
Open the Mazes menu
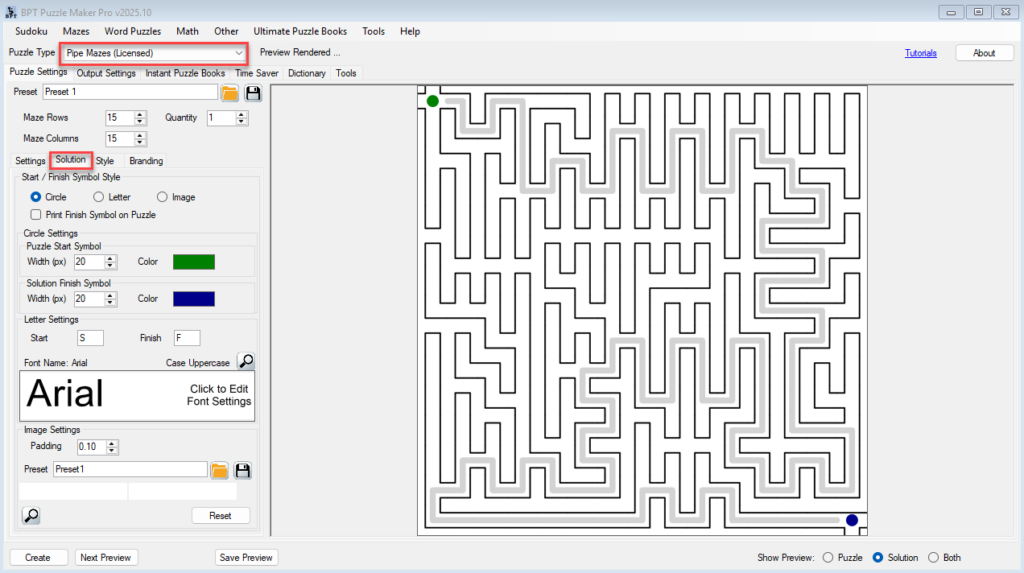(76, 31)
